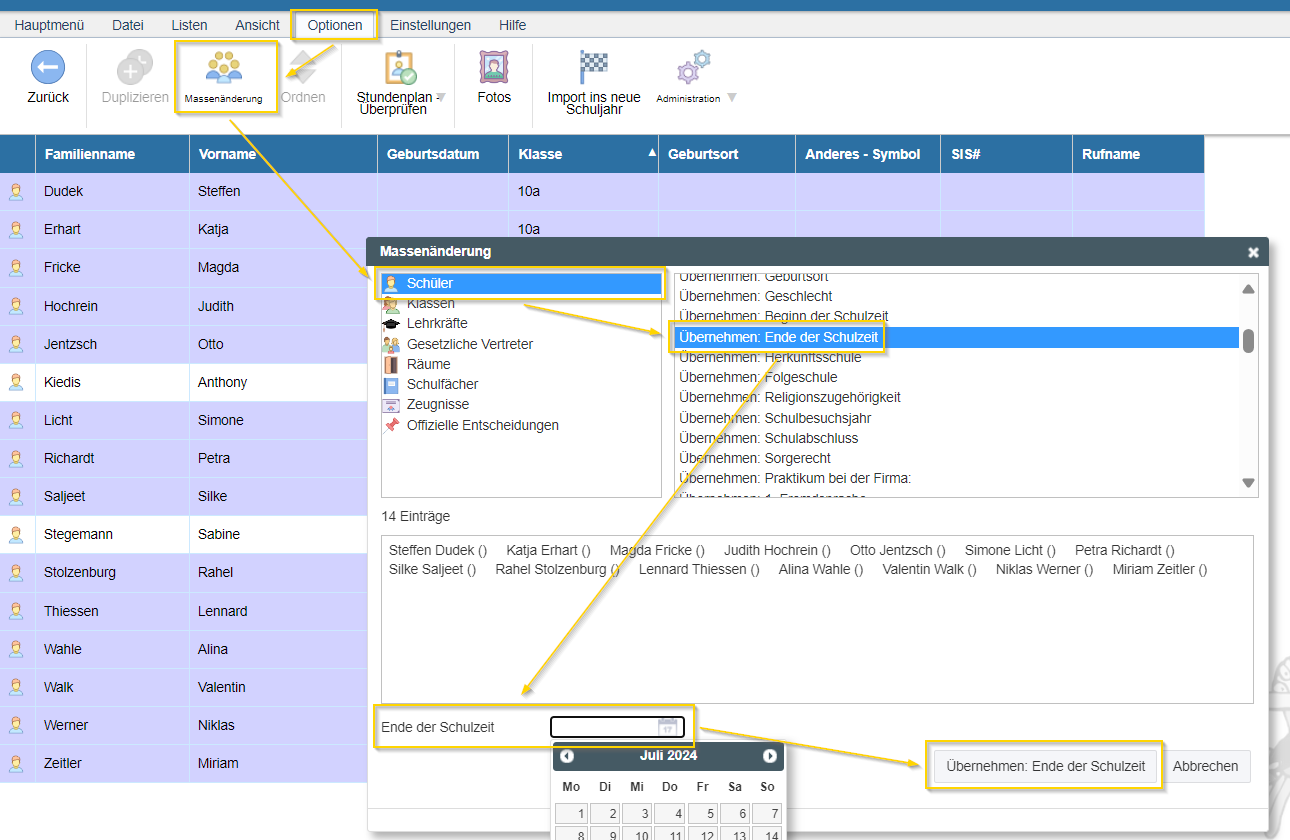Select Schüler in the category list
This screenshot has width=1290, height=840.
[x=522, y=284]
